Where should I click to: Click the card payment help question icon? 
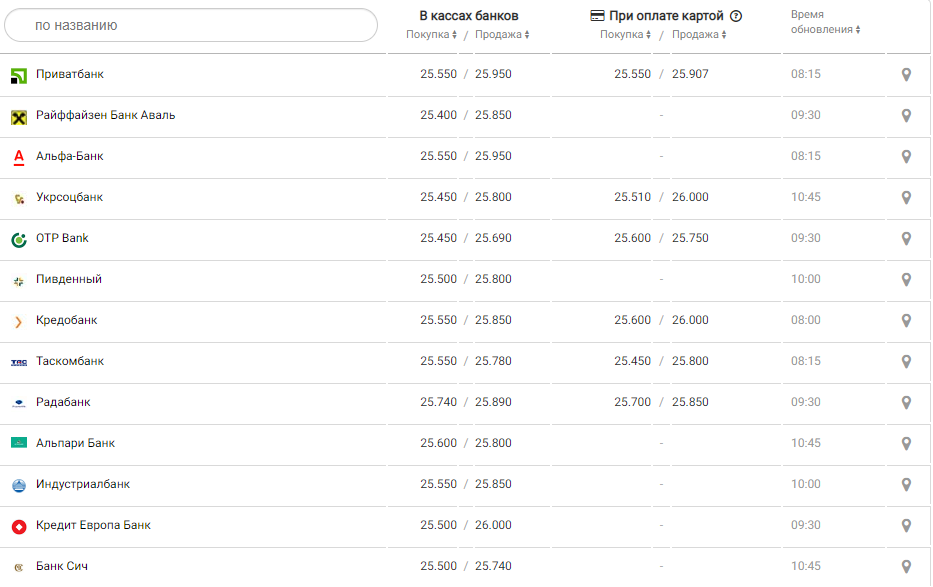[x=736, y=16]
